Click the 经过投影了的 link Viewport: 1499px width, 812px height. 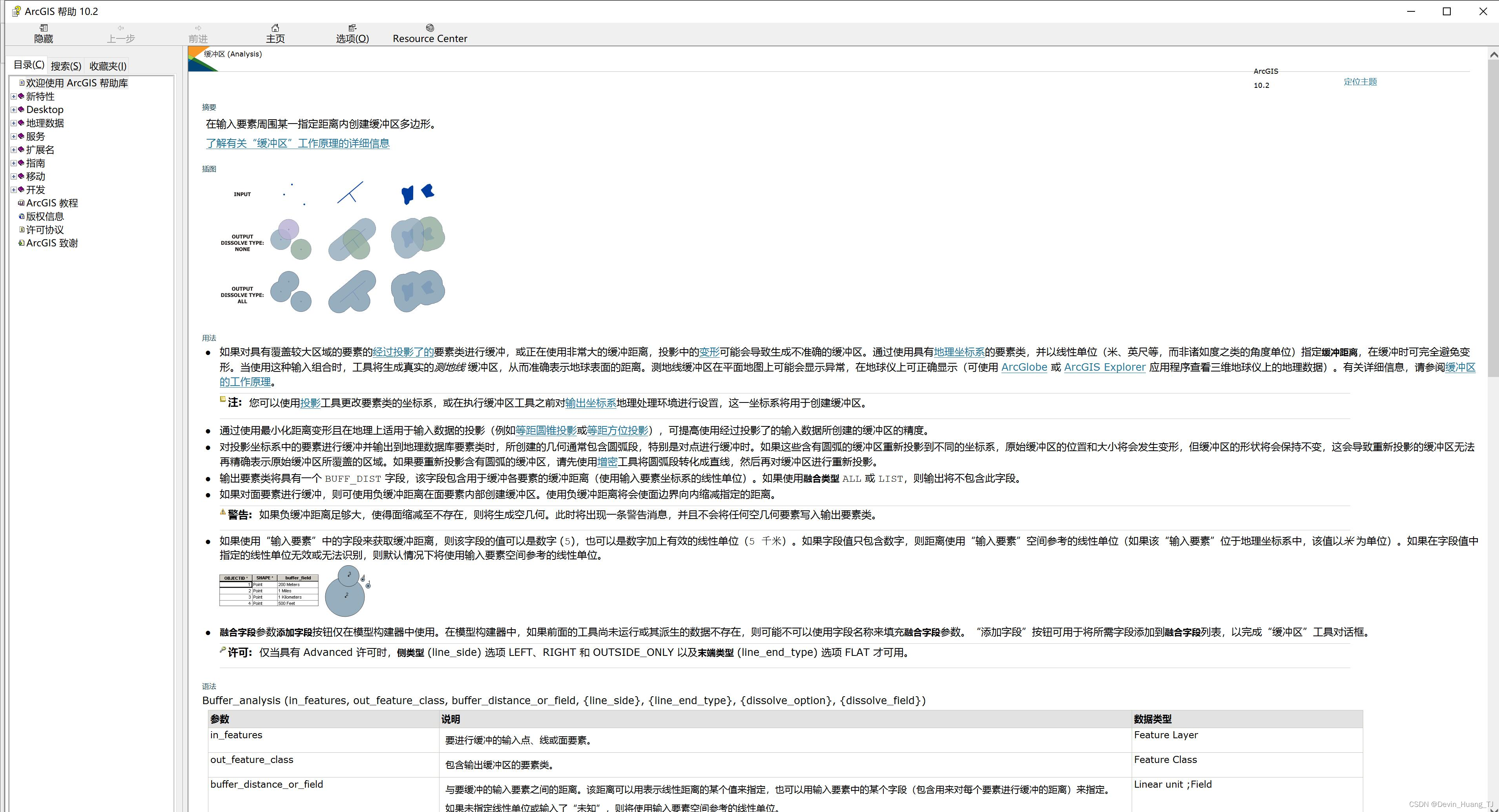[x=403, y=352]
